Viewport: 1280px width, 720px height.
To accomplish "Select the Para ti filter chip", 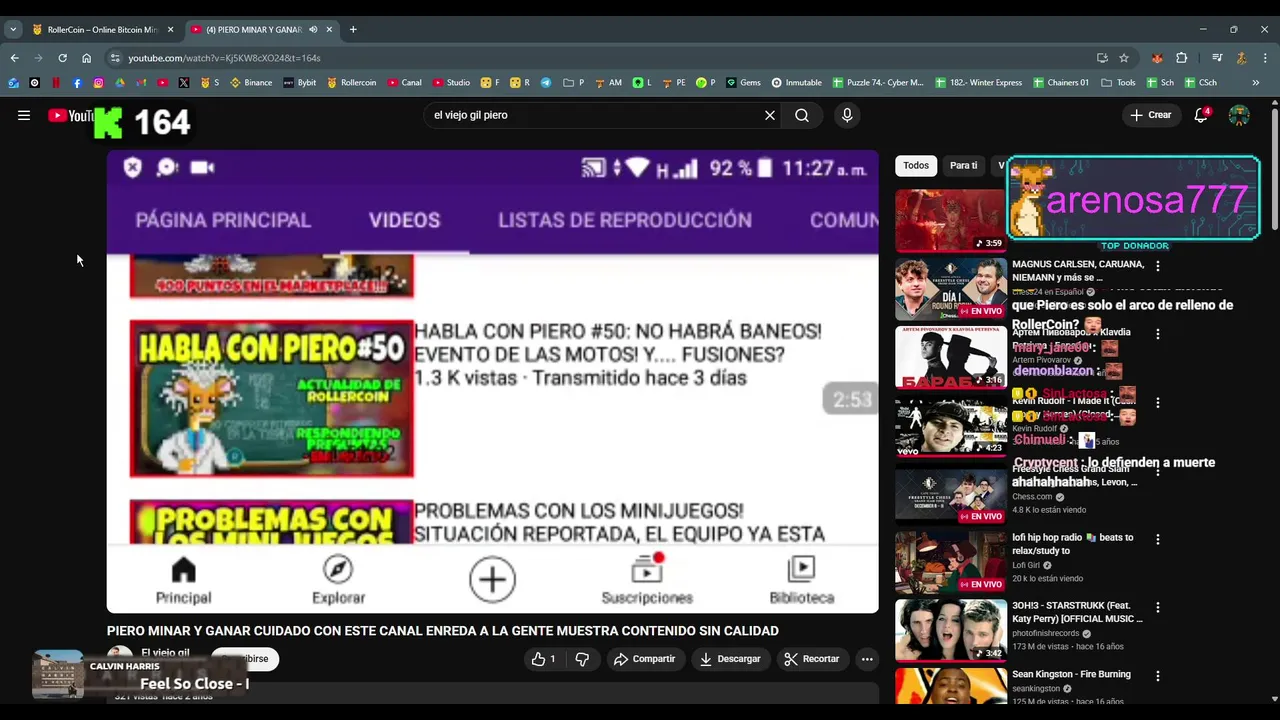I will pos(964,166).
